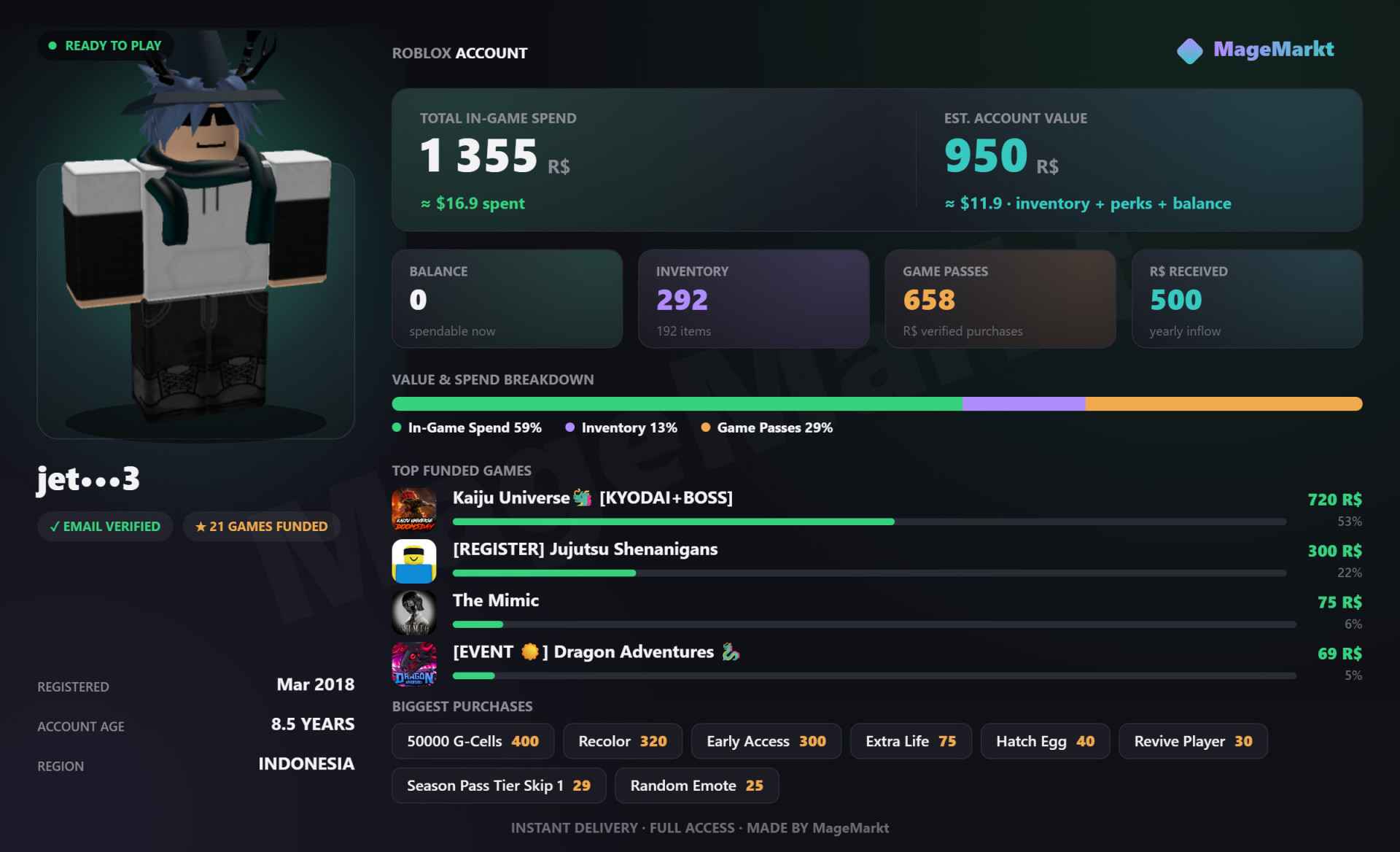Click the green Ready To Play status dot
This screenshot has height=852, width=1400.
pyautogui.click(x=52, y=45)
